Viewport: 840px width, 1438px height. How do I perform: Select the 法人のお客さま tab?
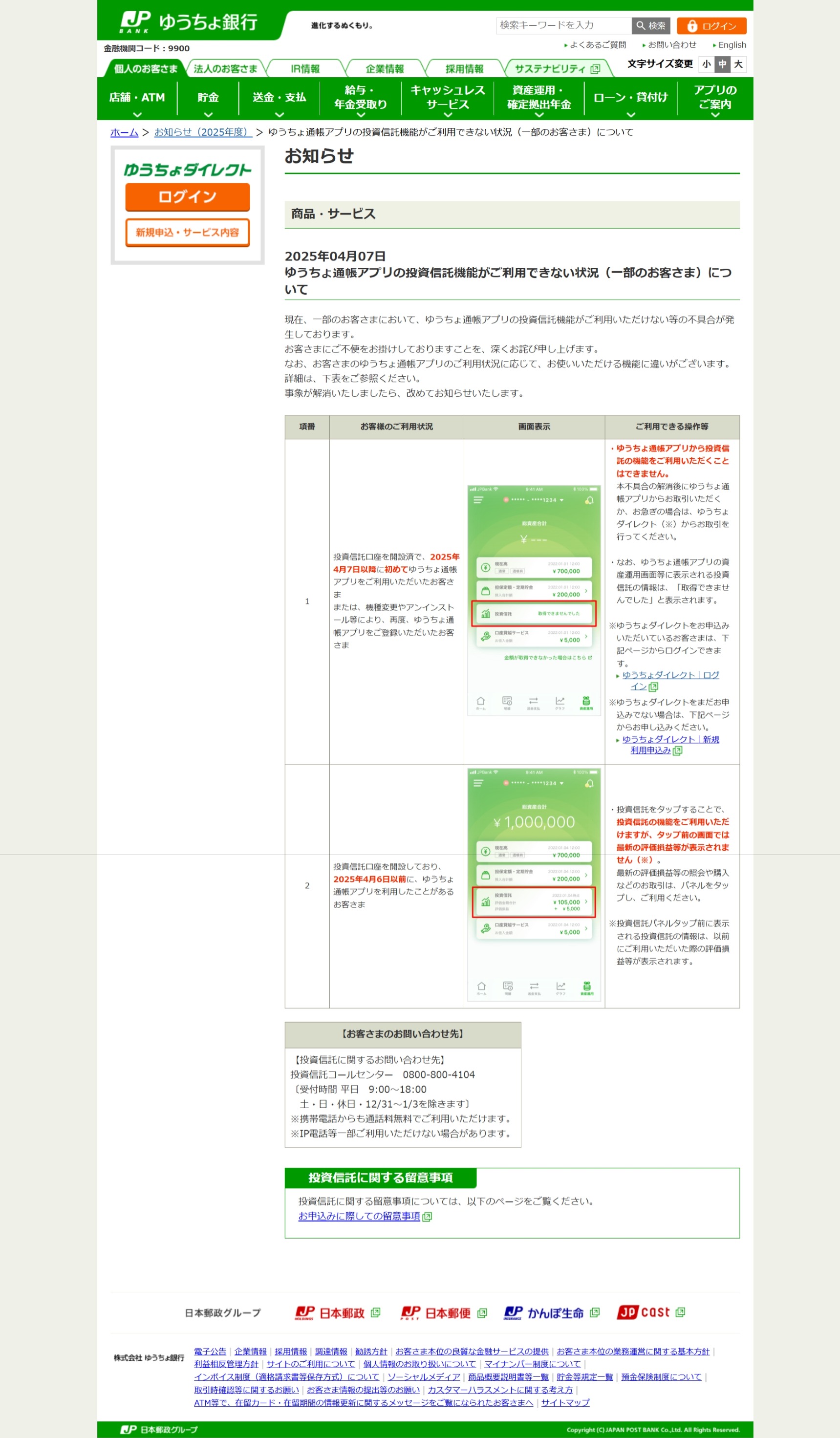click(x=225, y=68)
